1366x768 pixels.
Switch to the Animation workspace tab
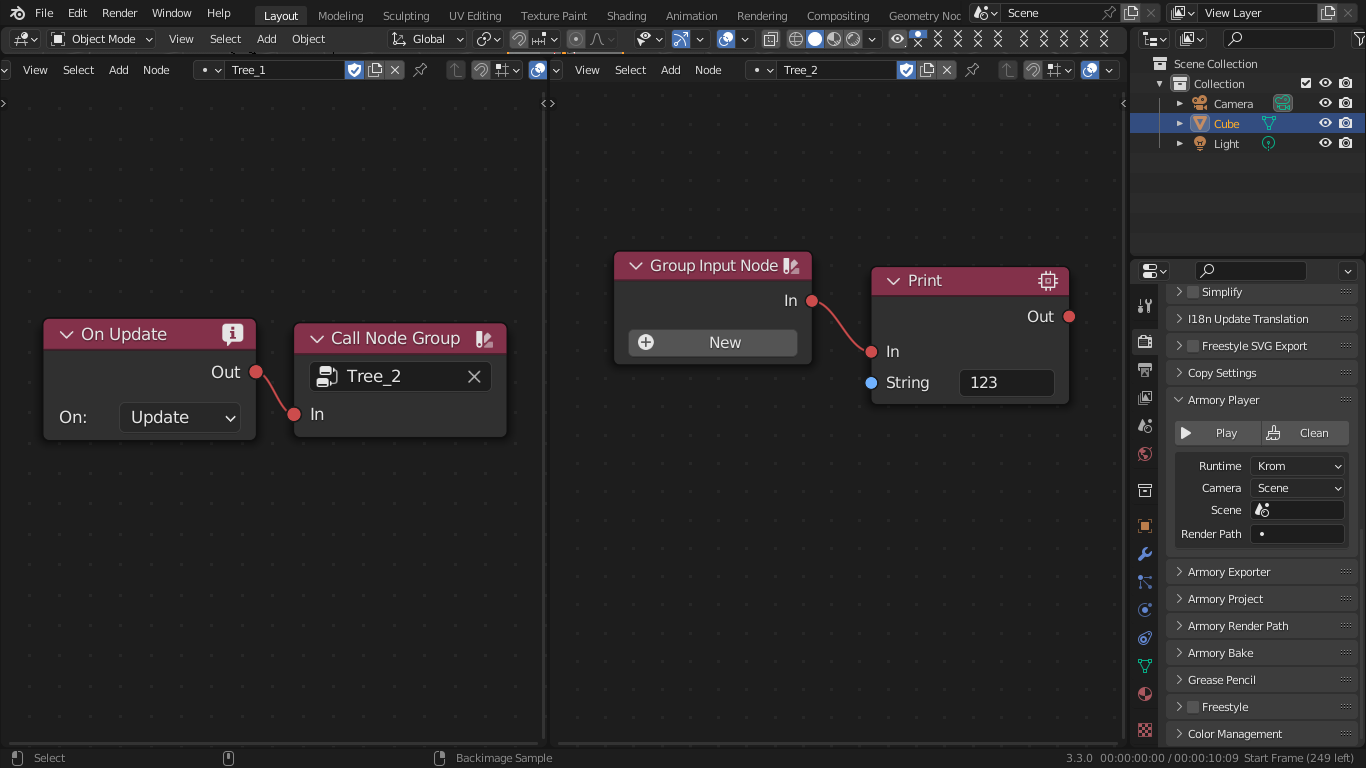691,16
